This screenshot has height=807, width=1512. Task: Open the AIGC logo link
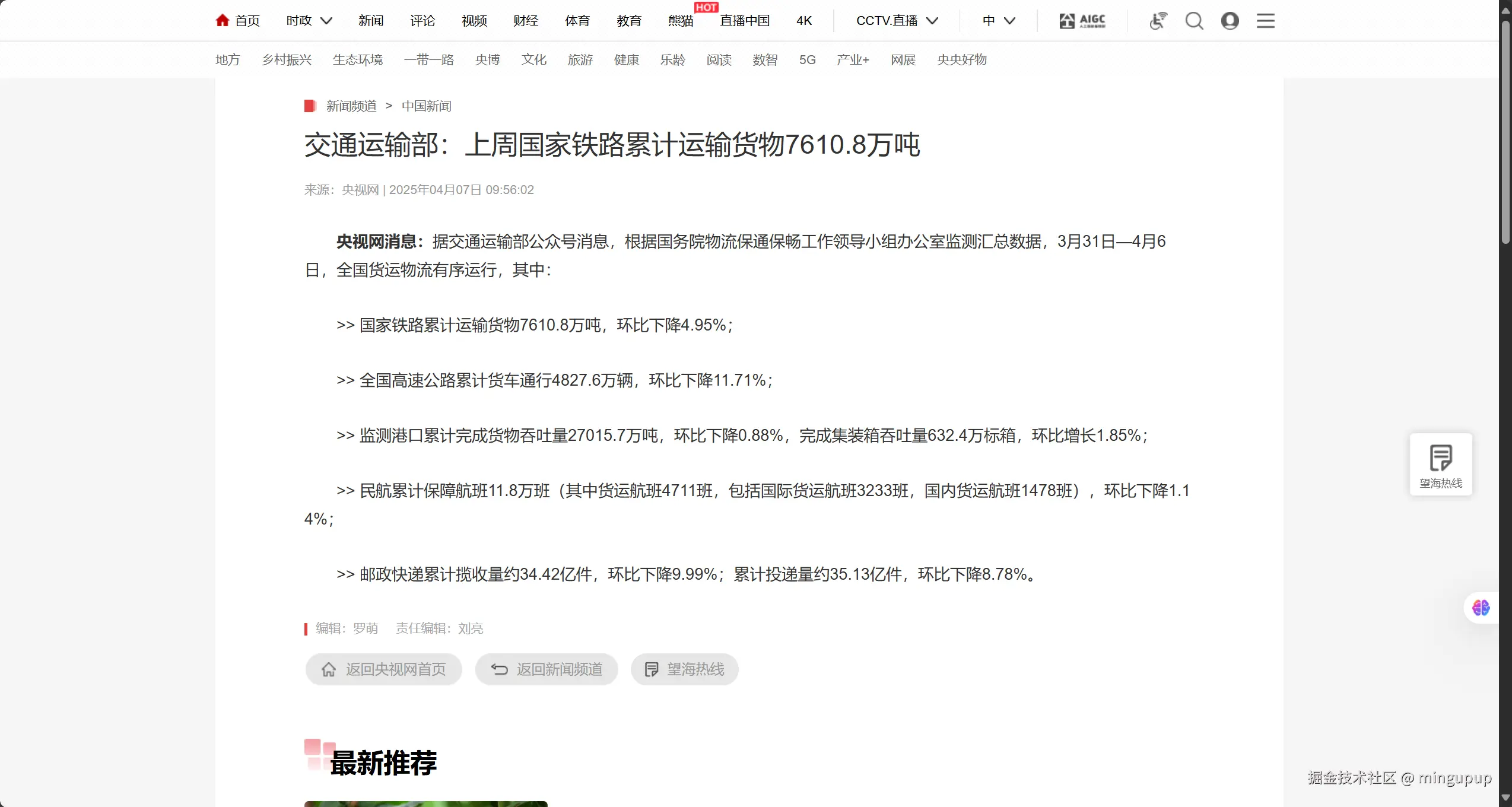click(x=1082, y=21)
